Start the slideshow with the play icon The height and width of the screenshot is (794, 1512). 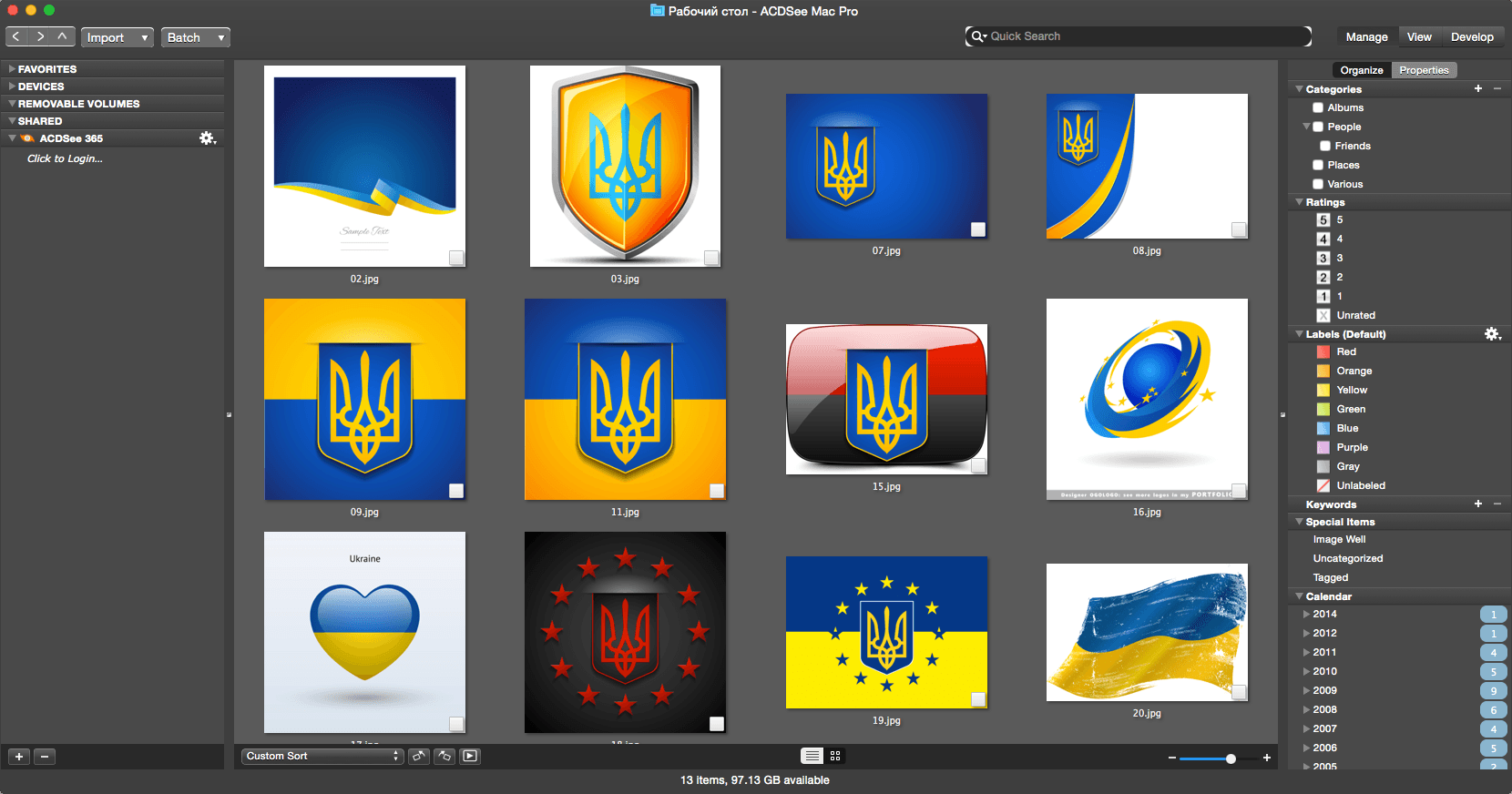(x=470, y=756)
